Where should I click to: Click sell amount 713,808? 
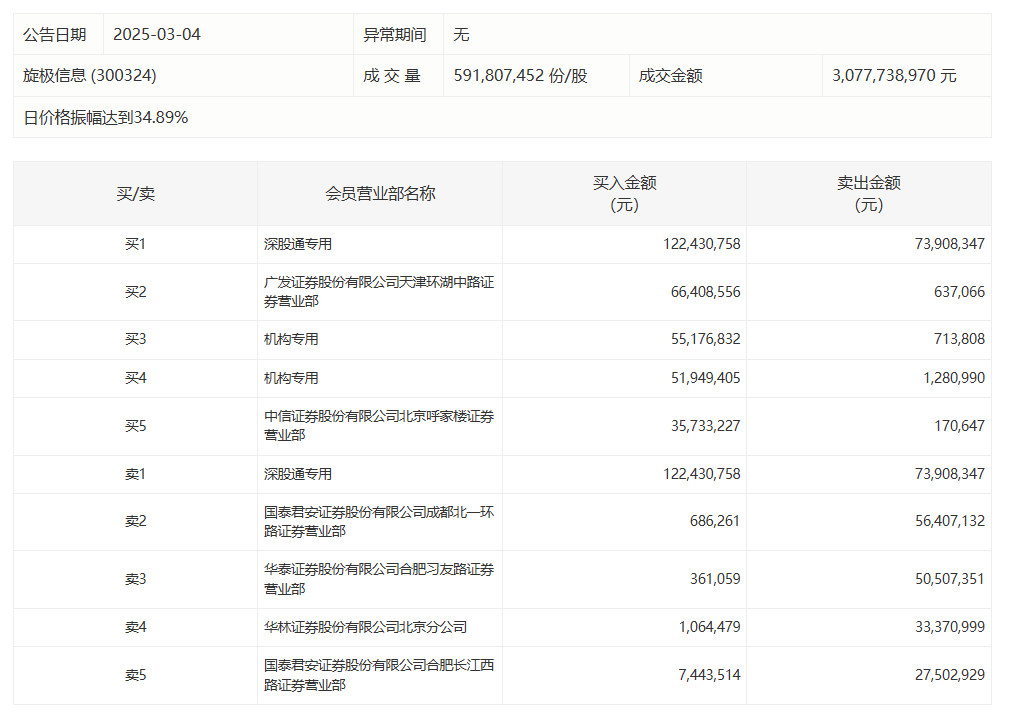click(959, 339)
